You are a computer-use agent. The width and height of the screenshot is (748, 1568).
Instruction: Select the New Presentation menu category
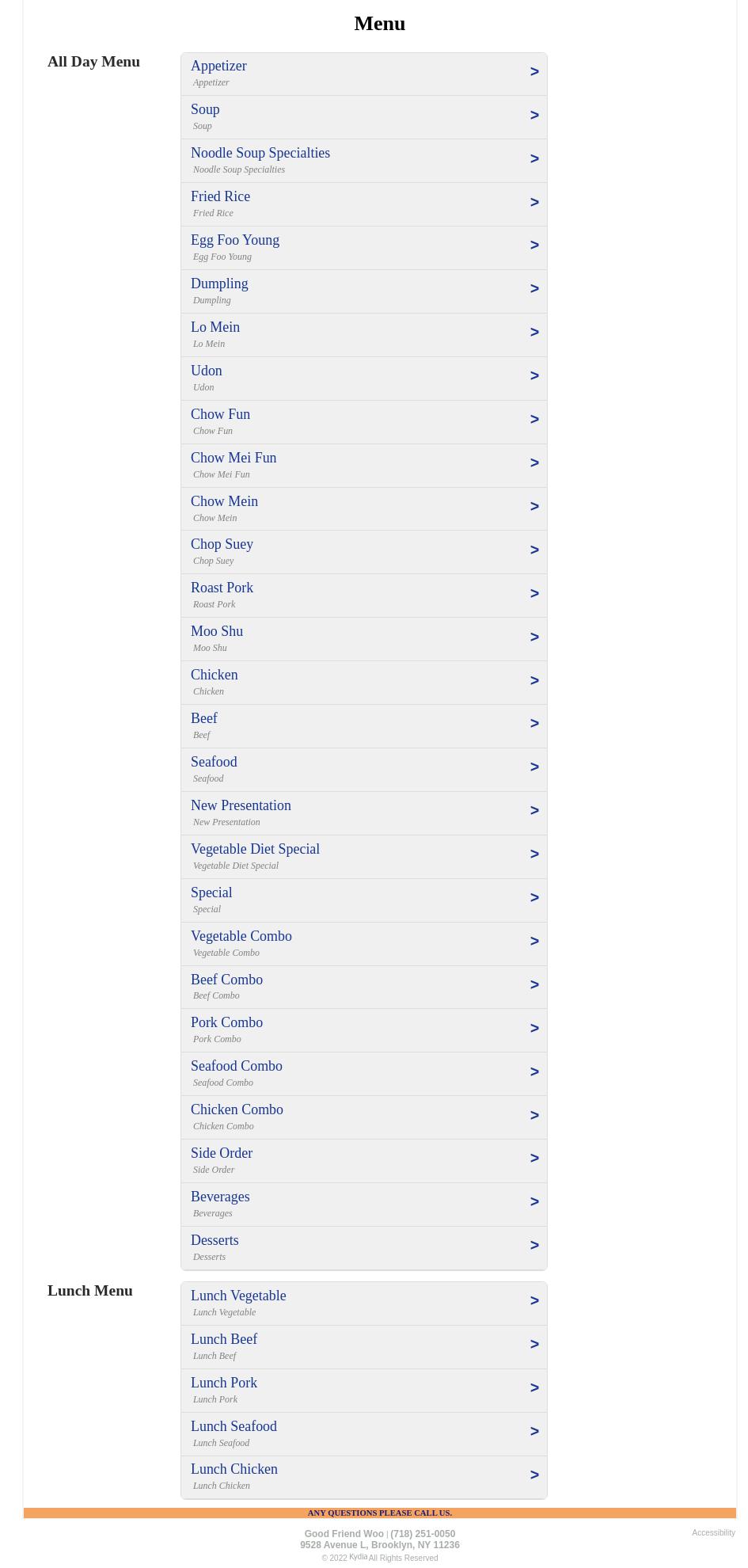click(x=241, y=806)
